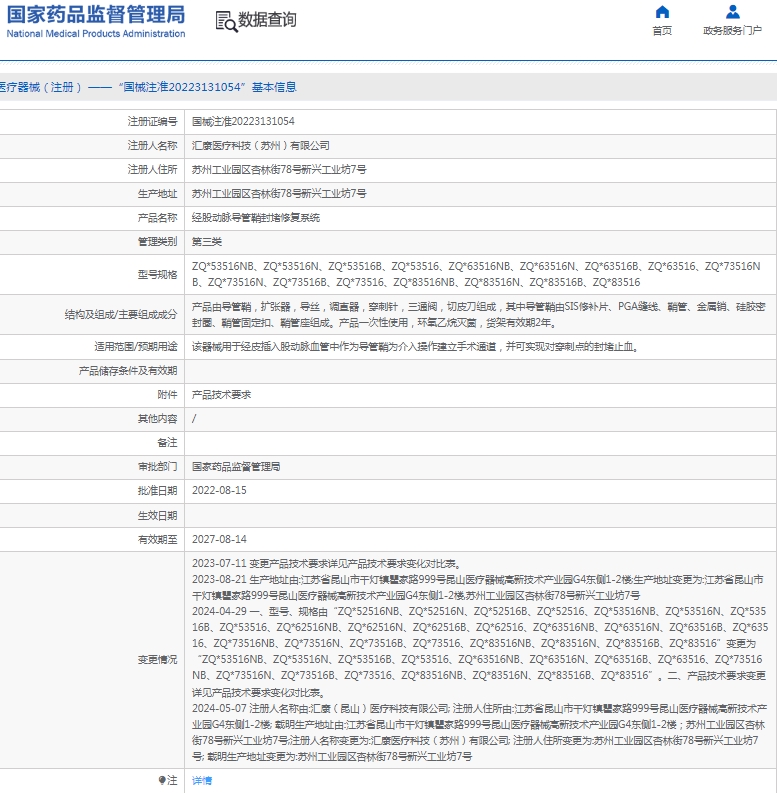Click the 注册人名称 row label
This screenshot has height=793, width=777.
(152, 146)
